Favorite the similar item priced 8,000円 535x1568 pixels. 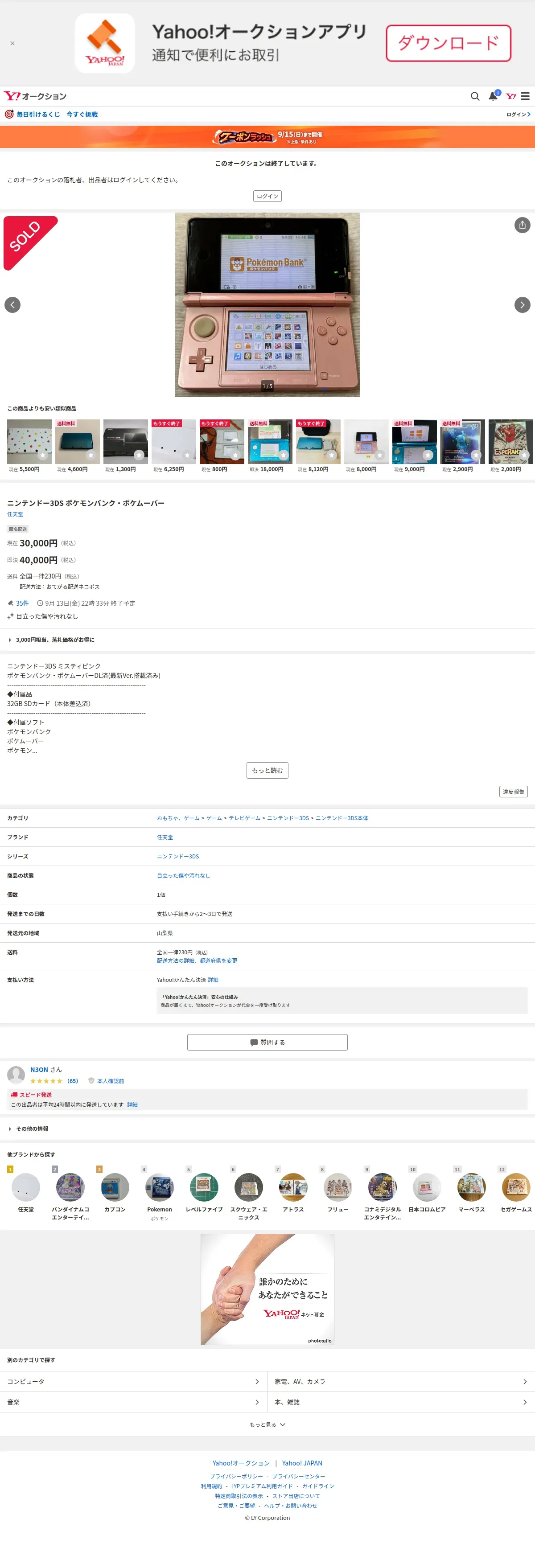pos(380,455)
